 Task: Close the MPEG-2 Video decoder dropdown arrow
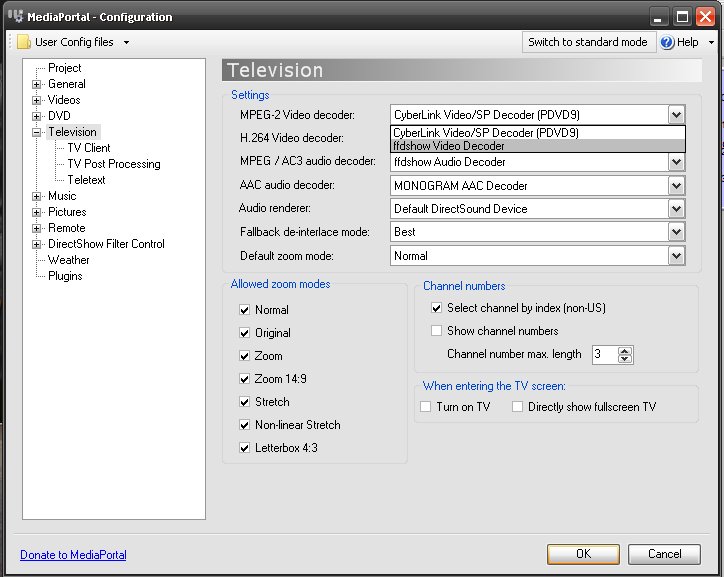pyautogui.click(x=676, y=114)
